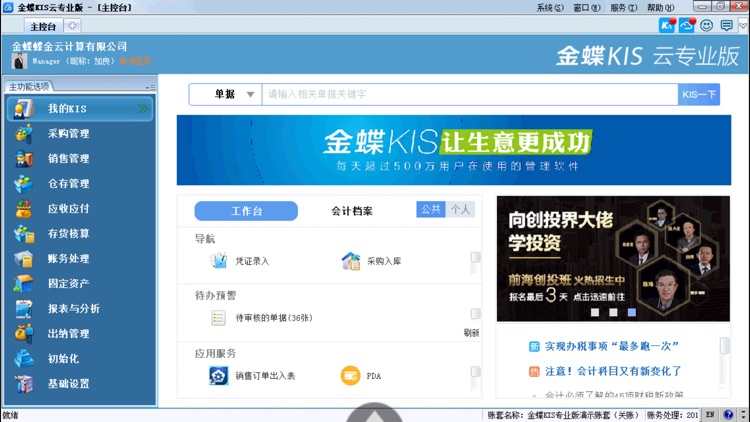Open news 注意！会计科目又有新变化了
750x422 pixels.
[x=613, y=371]
